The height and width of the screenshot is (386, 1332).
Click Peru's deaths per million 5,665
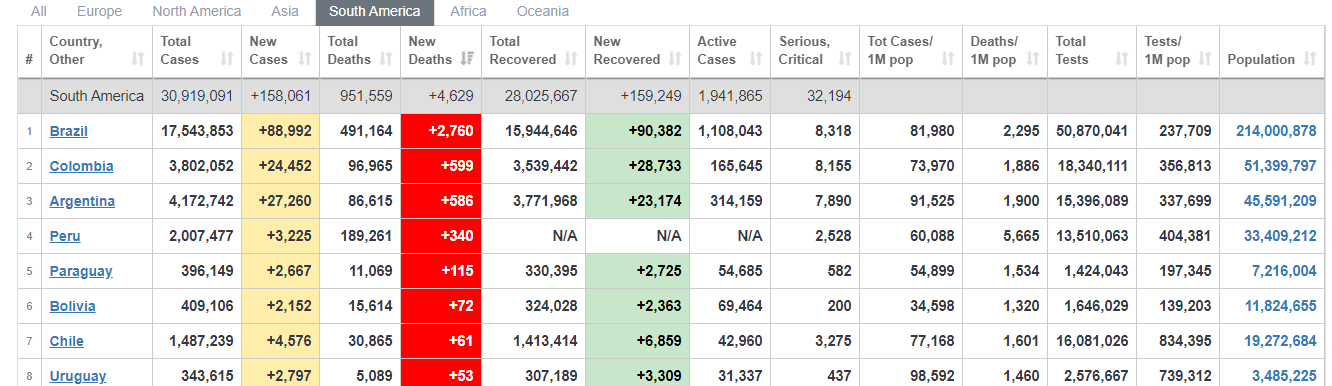coord(1020,236)
